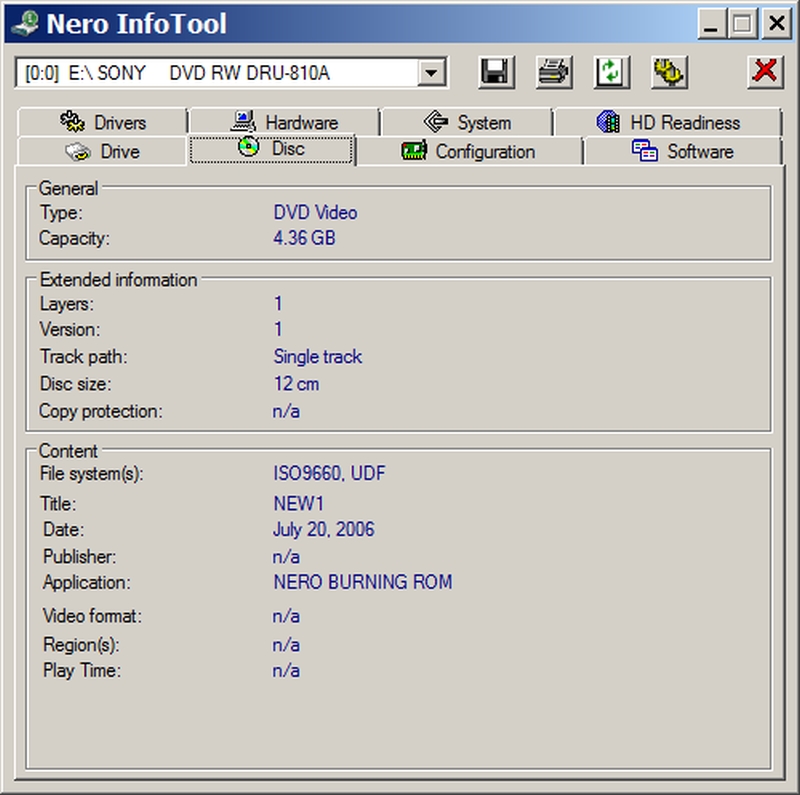
Task: Open the HD Readiness tab
Action: pos(668,122)
